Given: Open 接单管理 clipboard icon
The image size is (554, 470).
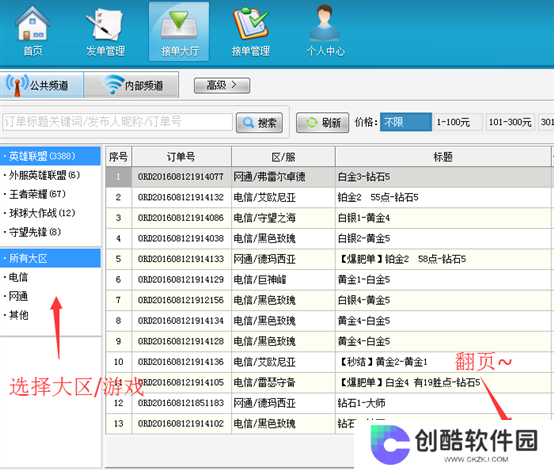Looking at the screenshot, I should click(251, 31).
